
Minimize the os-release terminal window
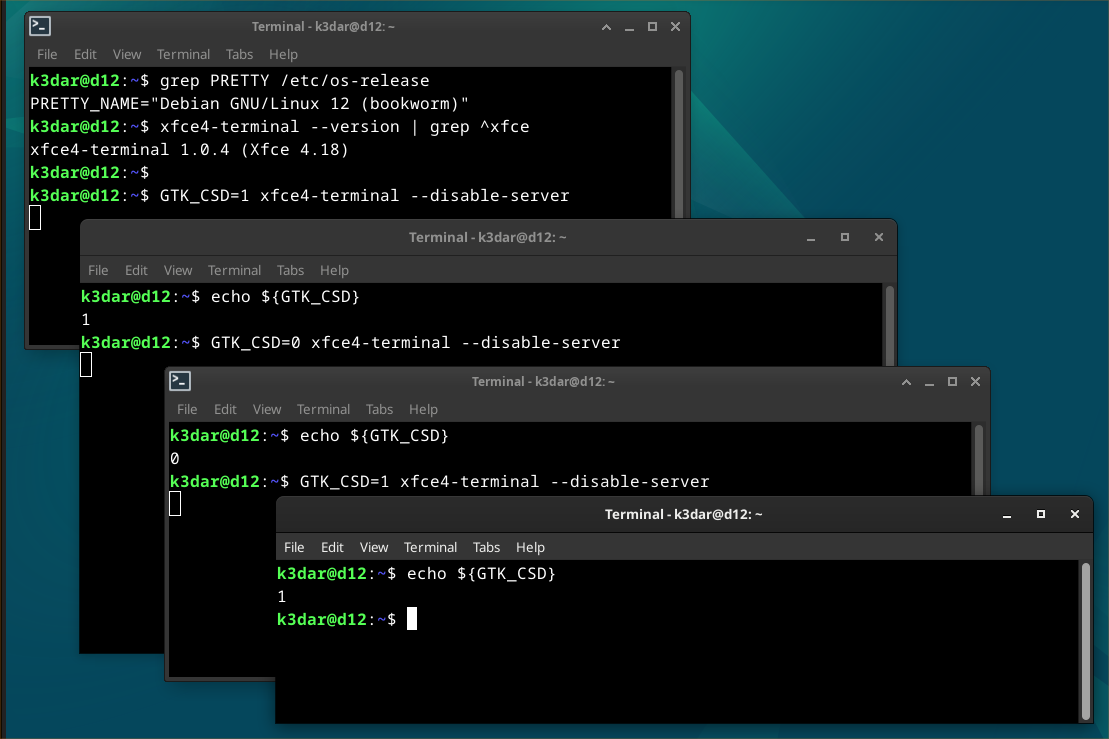click(629, 27)
